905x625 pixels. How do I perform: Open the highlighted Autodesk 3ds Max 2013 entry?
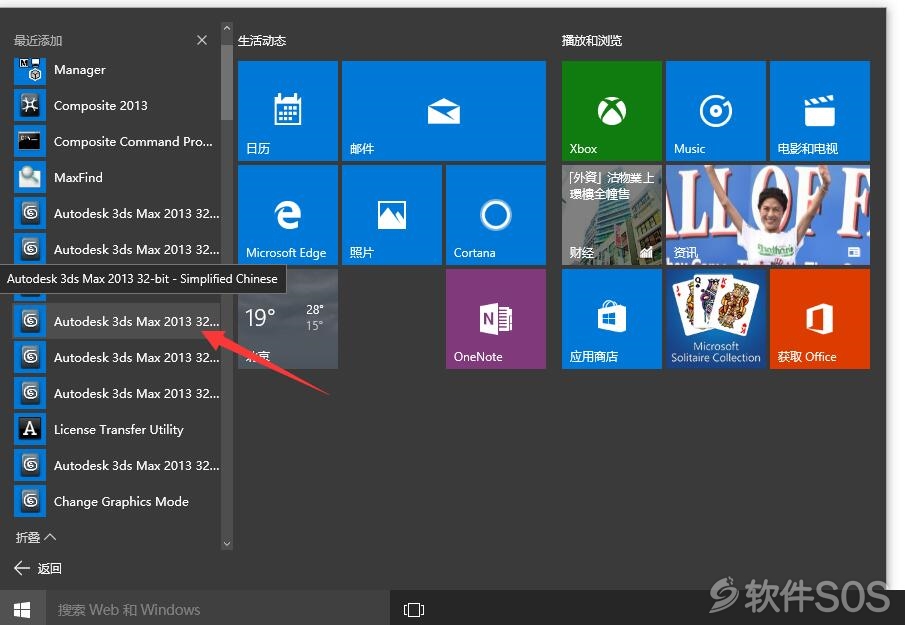116,321
